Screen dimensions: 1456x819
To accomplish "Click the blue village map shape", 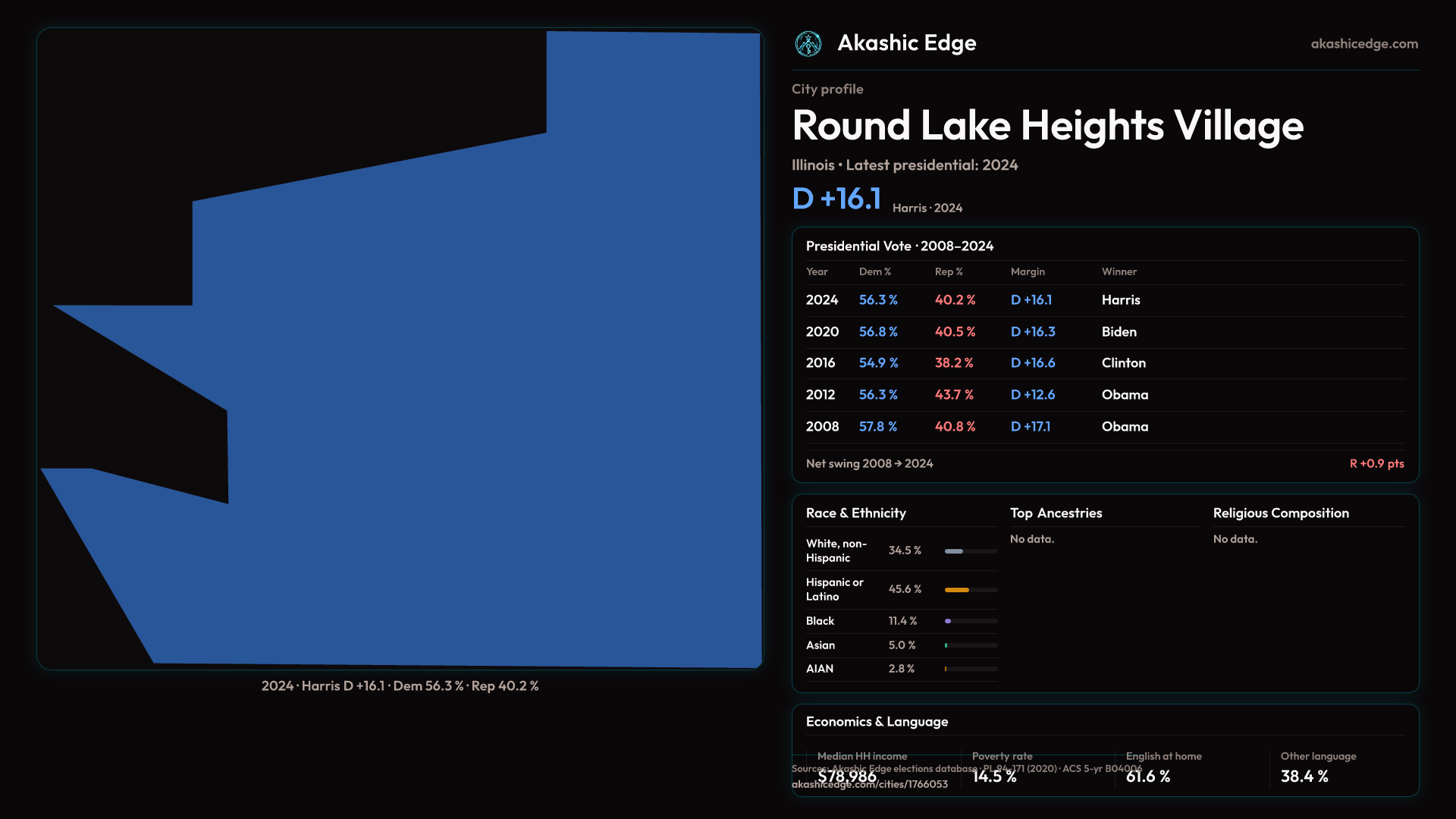I will 493,417.
